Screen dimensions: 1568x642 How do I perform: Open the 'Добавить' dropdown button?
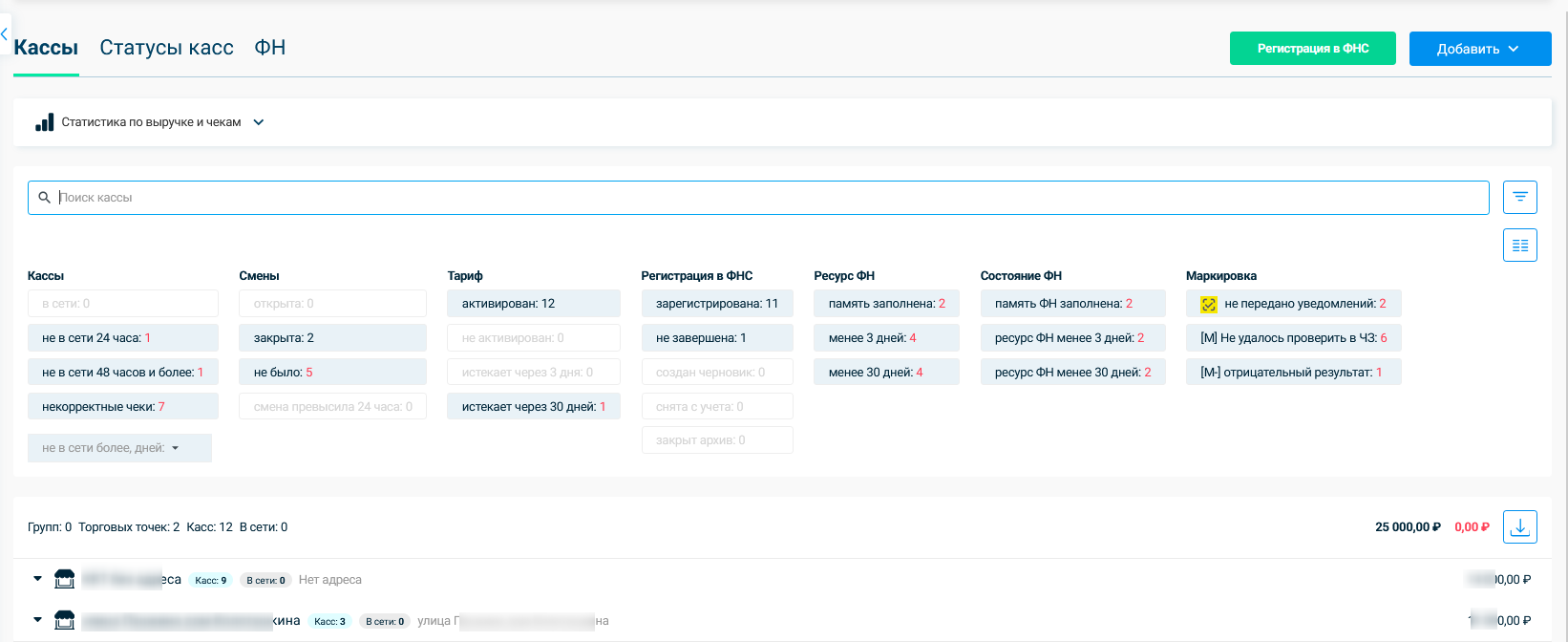click(1479, 49)
